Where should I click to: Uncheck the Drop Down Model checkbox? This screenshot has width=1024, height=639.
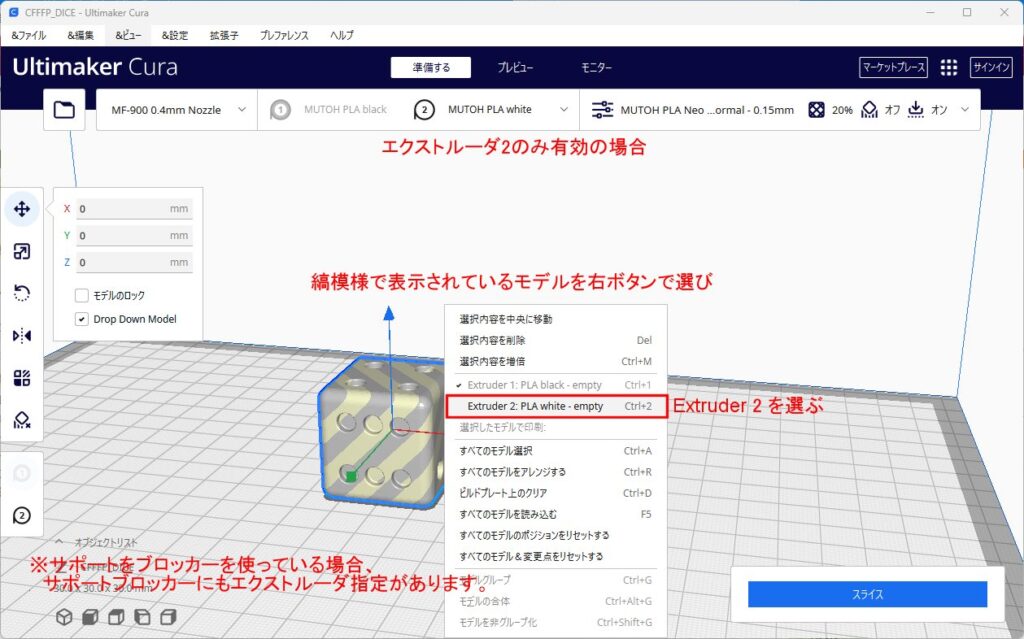click(82, 319)
